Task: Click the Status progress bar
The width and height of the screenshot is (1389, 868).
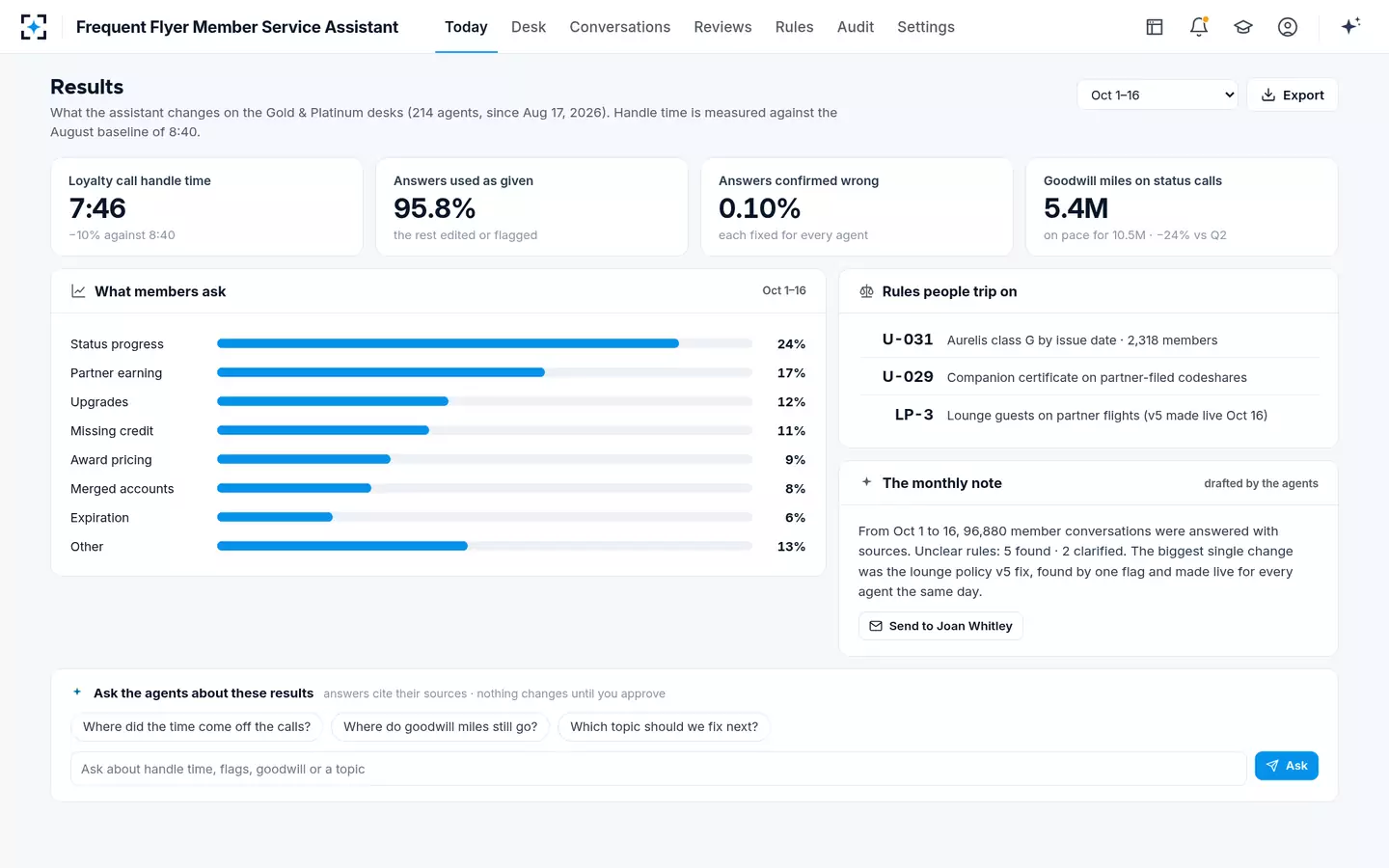Action: pos(484,343)
